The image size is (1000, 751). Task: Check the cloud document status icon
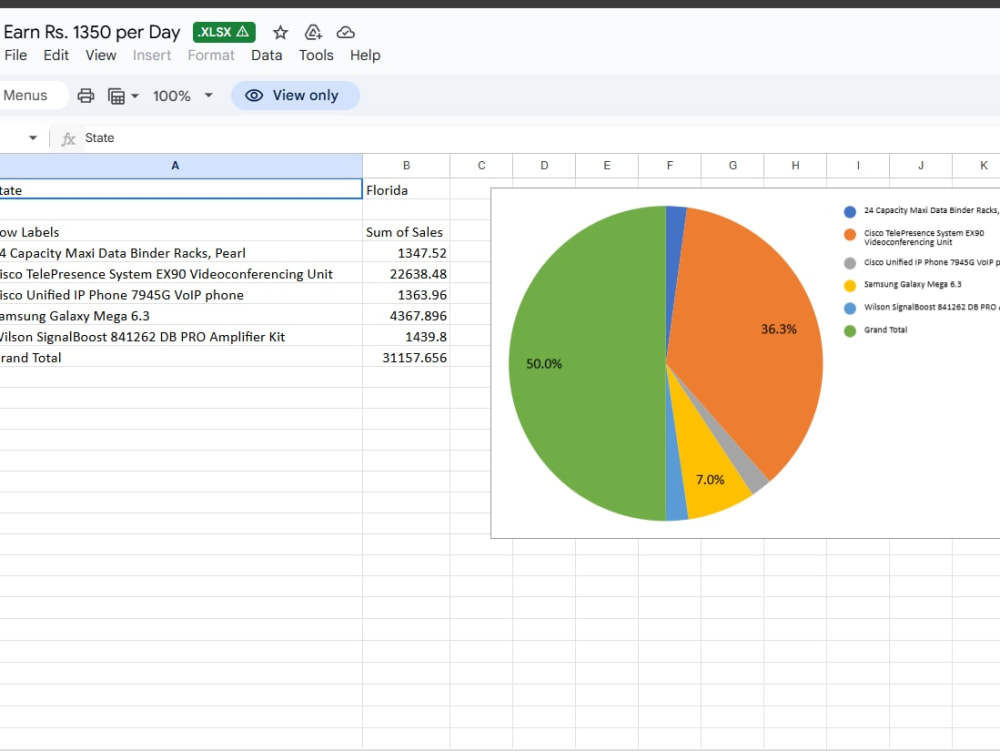[x=346, y=33]
